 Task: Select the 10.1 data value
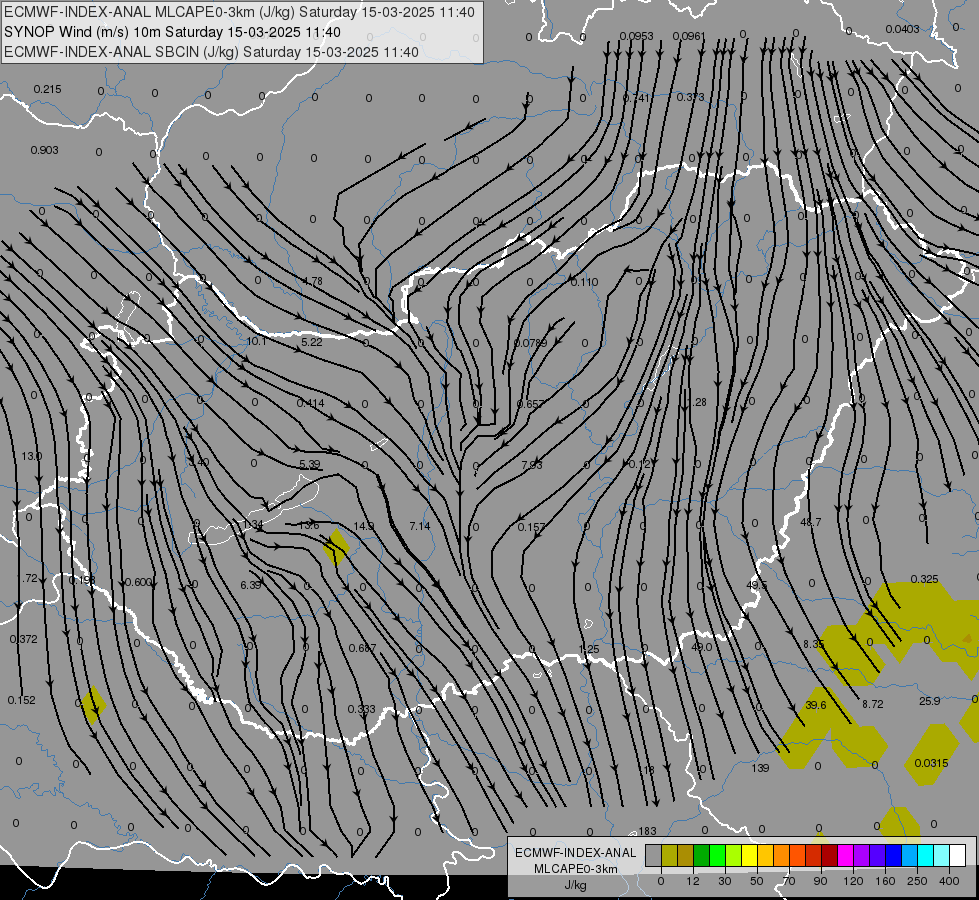(257, 342)
